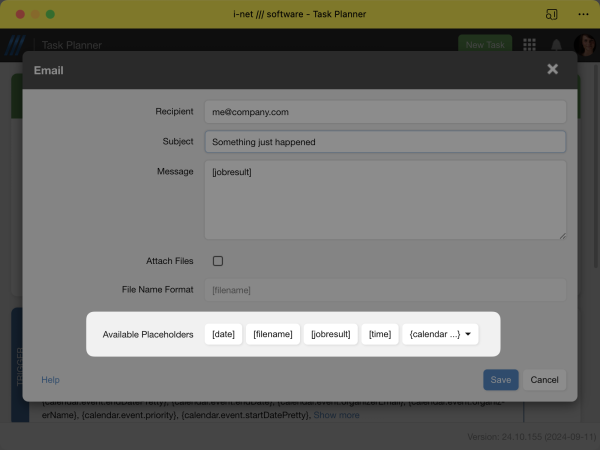Focus the Subject text field

pos(385,142)
